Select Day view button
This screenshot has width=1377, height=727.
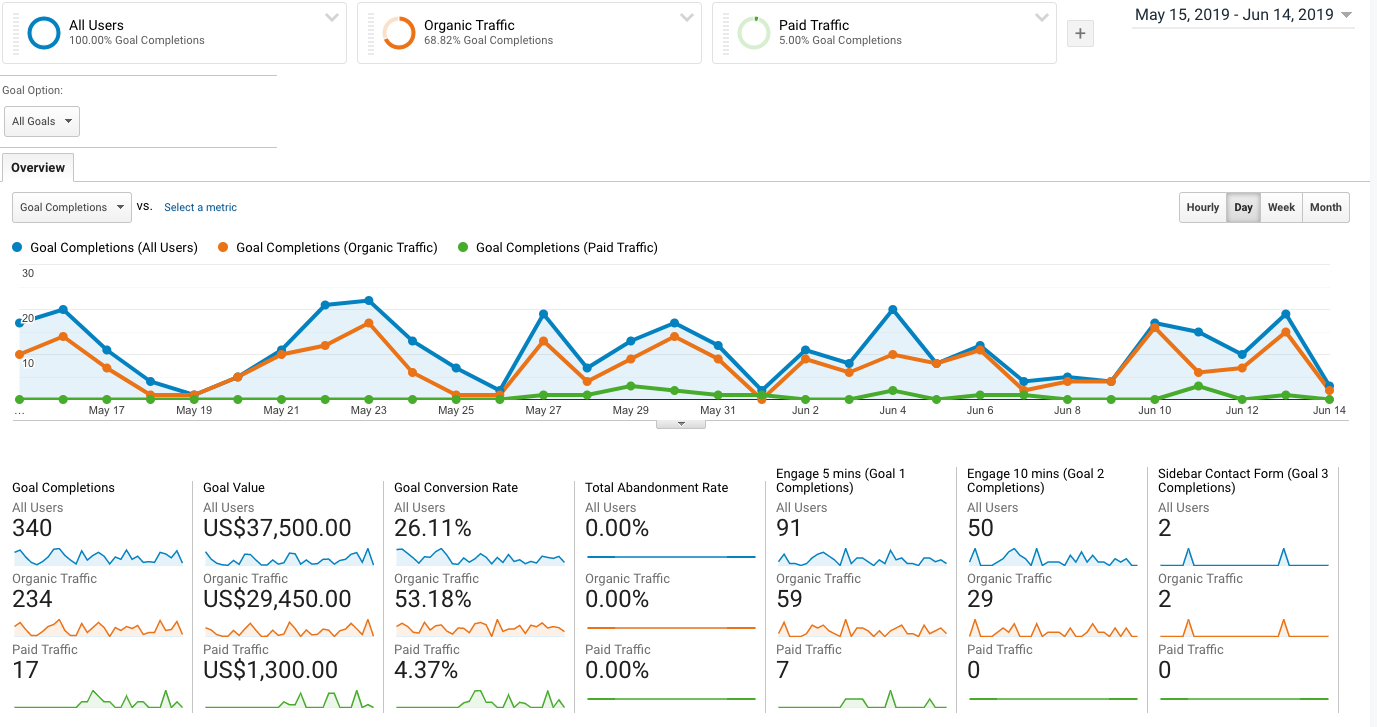pos(1243,207)
